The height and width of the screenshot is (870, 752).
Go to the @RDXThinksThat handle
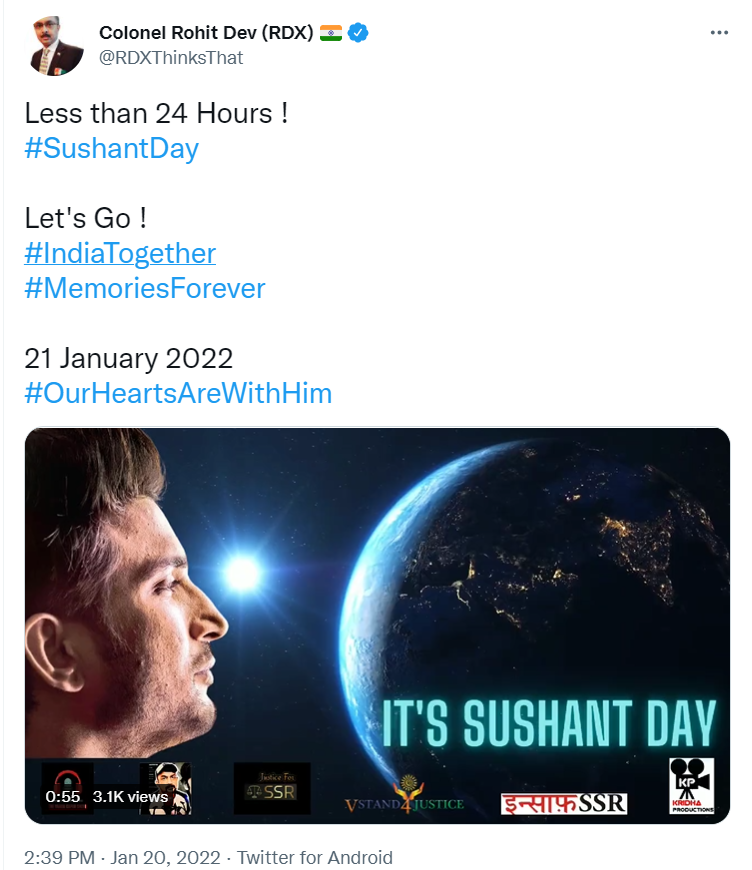[171, 58]
